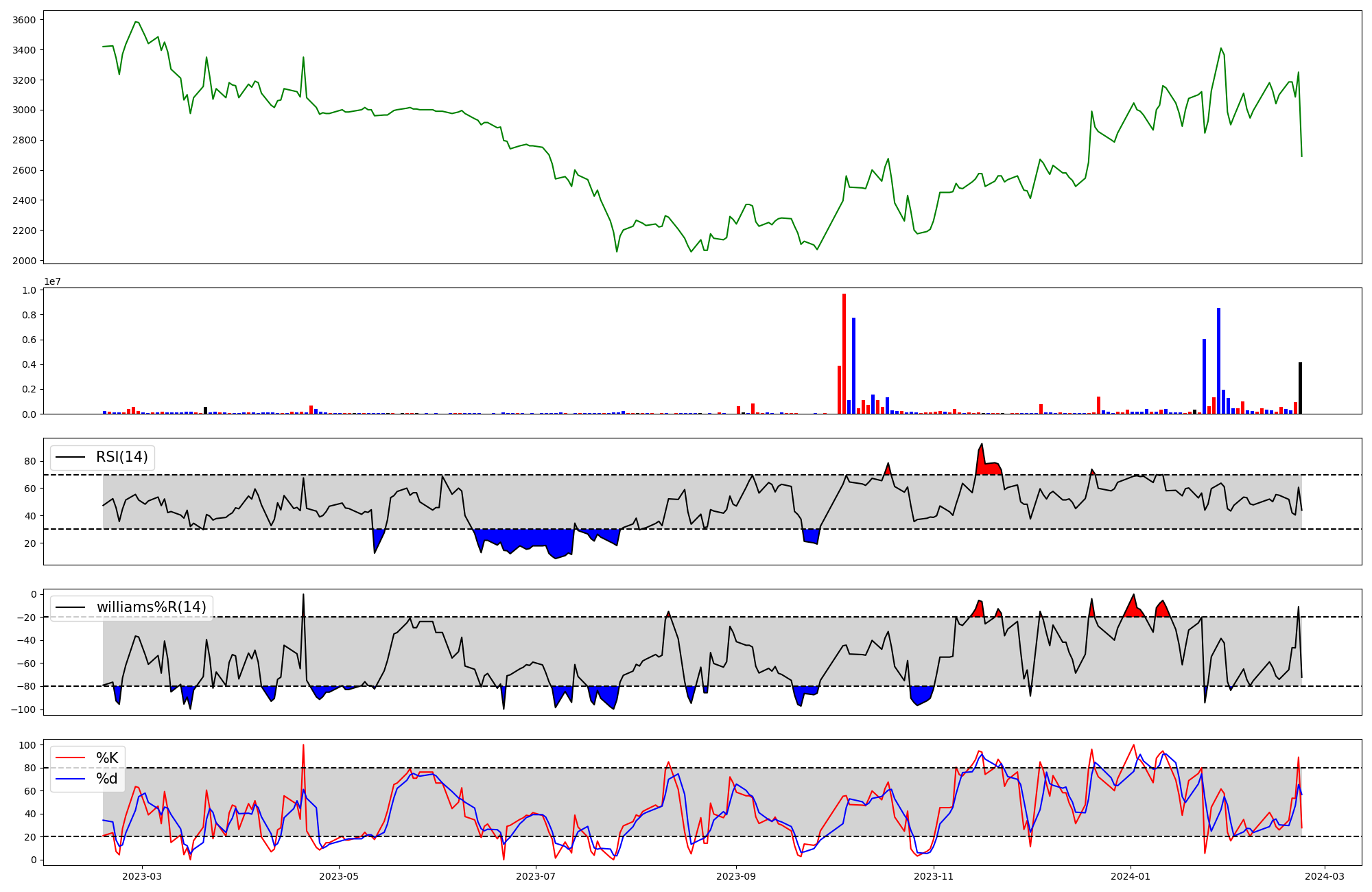Click the 2023-07 date tick label
Viewport: 1372px width, 892px height.
tap(536, 876)
